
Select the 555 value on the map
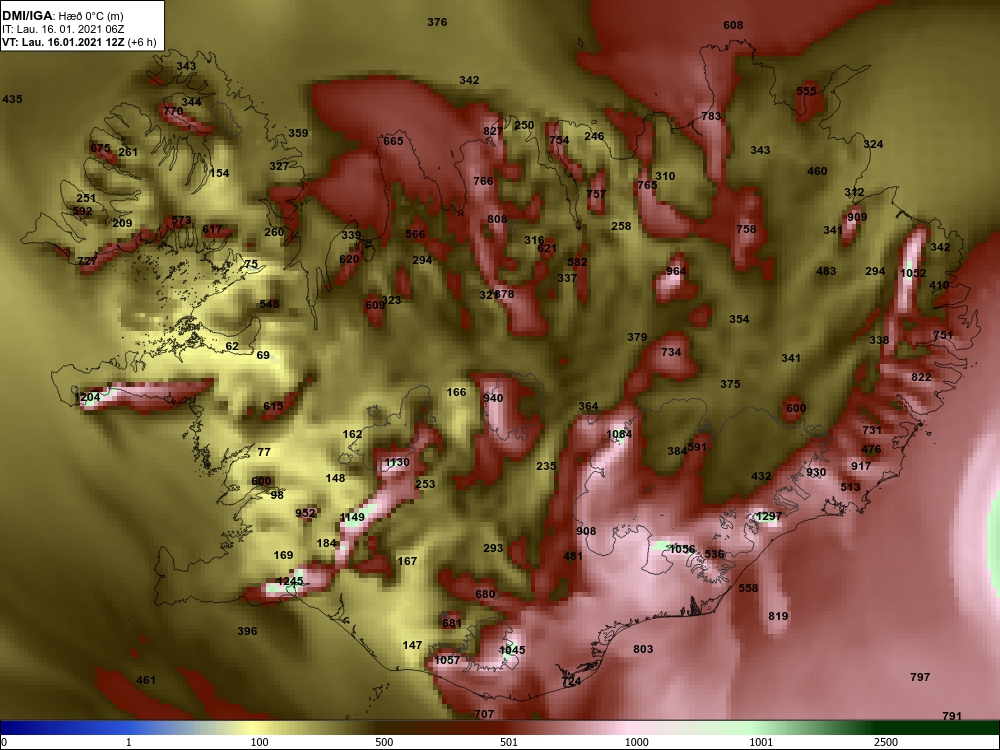pyautogui.click(x=806, y=91)
